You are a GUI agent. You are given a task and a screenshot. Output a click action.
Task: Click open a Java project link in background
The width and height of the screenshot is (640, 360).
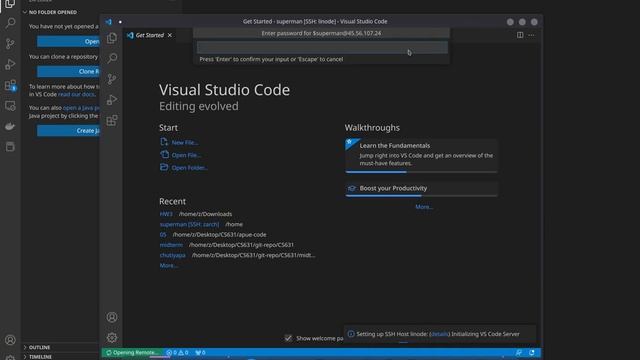81,108
